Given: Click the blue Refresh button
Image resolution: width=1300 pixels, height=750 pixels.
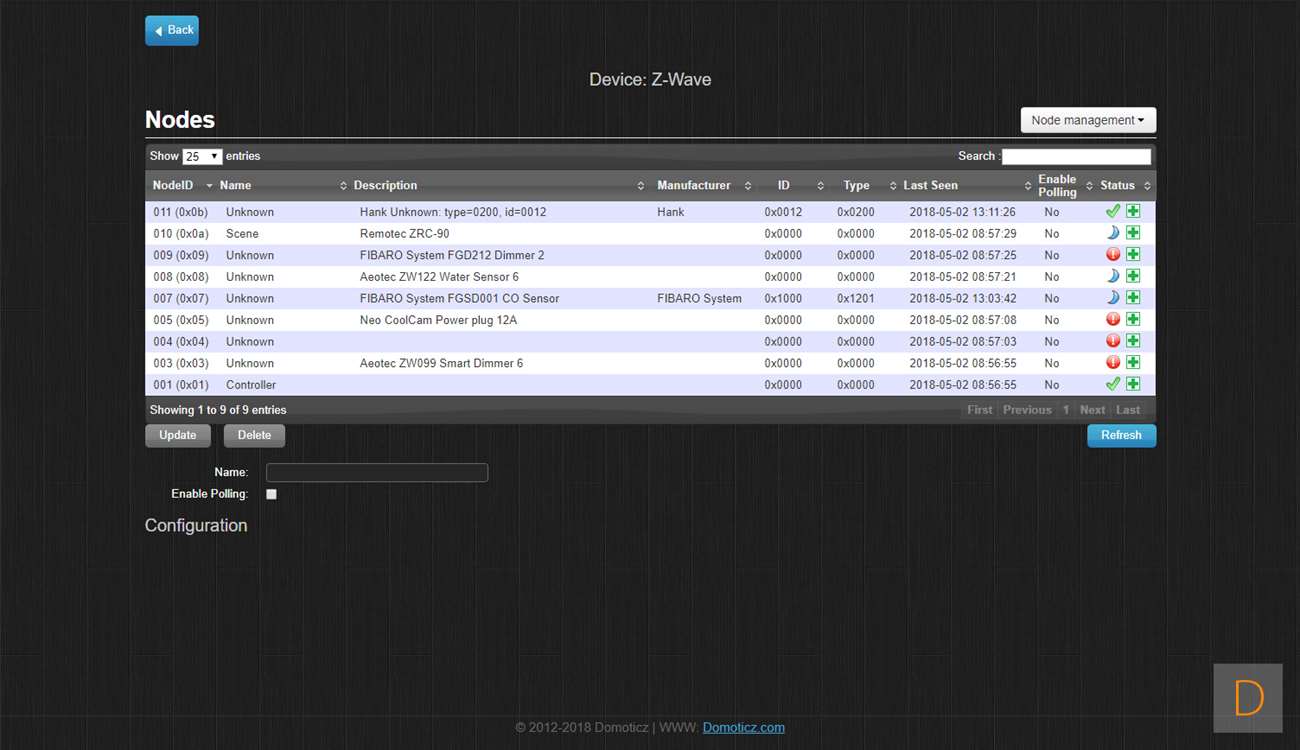Looking at the screenshot, I should click(1121, 435).
